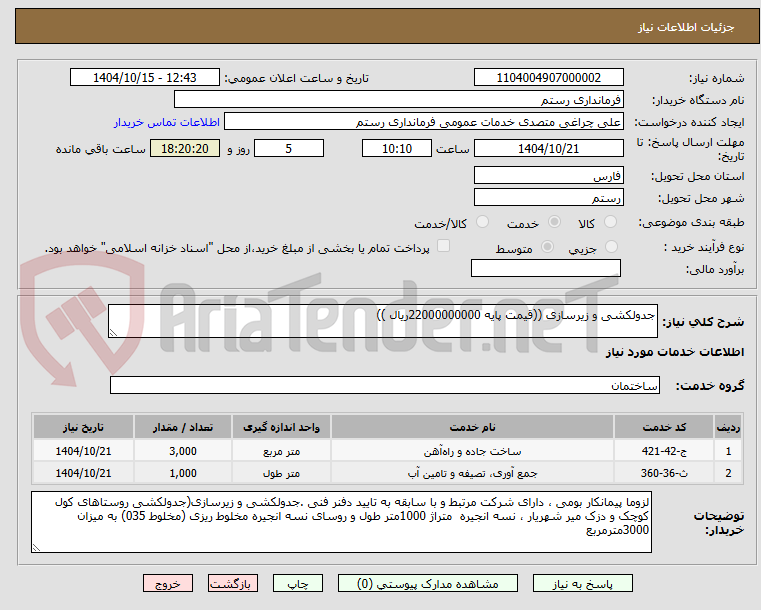Click the شرح کلی نیاز textarea resize handle

tap(113, 332)
